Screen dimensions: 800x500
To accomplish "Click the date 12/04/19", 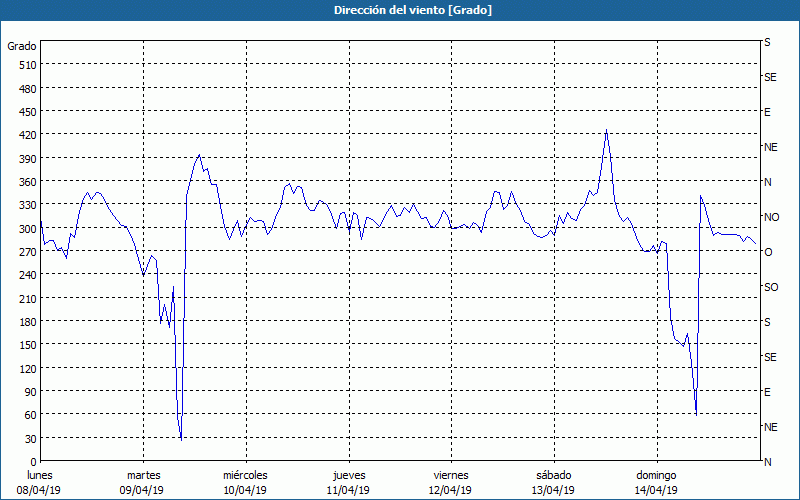I will click(x=451, y=490).
